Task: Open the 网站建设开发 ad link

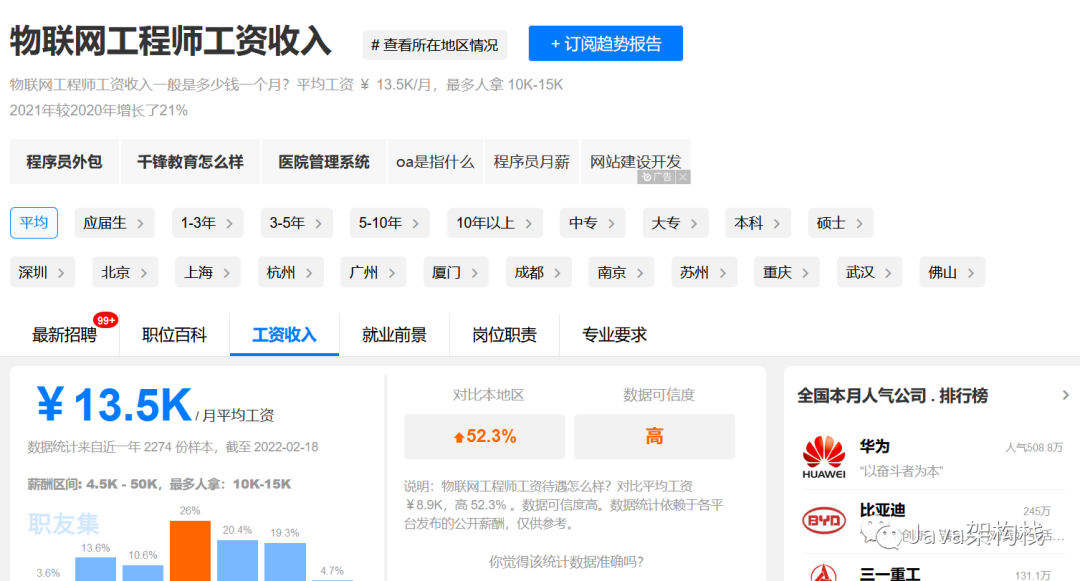Action: coord(636,162)
